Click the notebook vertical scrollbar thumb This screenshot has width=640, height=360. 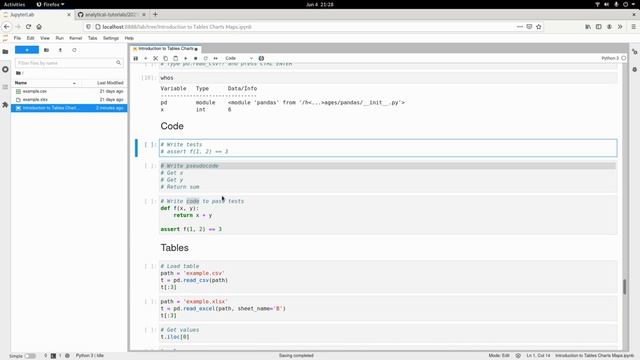click(x=624, y=287)
